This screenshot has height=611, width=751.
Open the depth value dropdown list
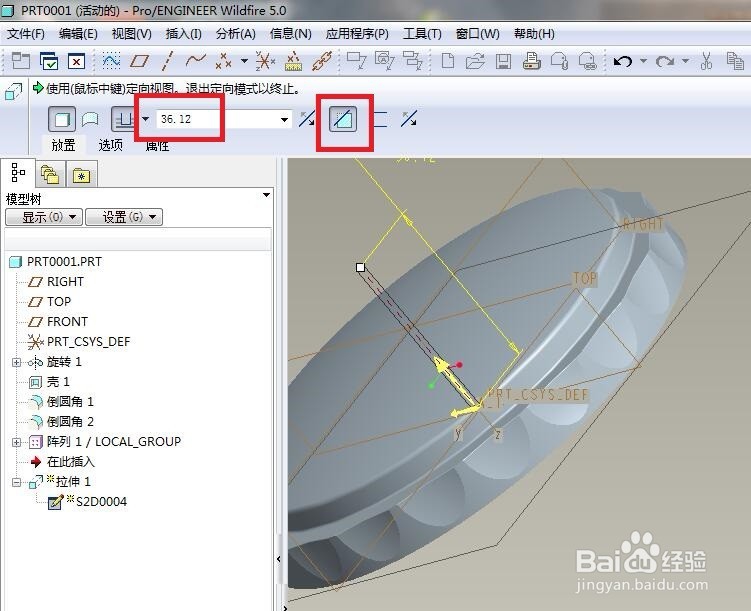(284, 119)
